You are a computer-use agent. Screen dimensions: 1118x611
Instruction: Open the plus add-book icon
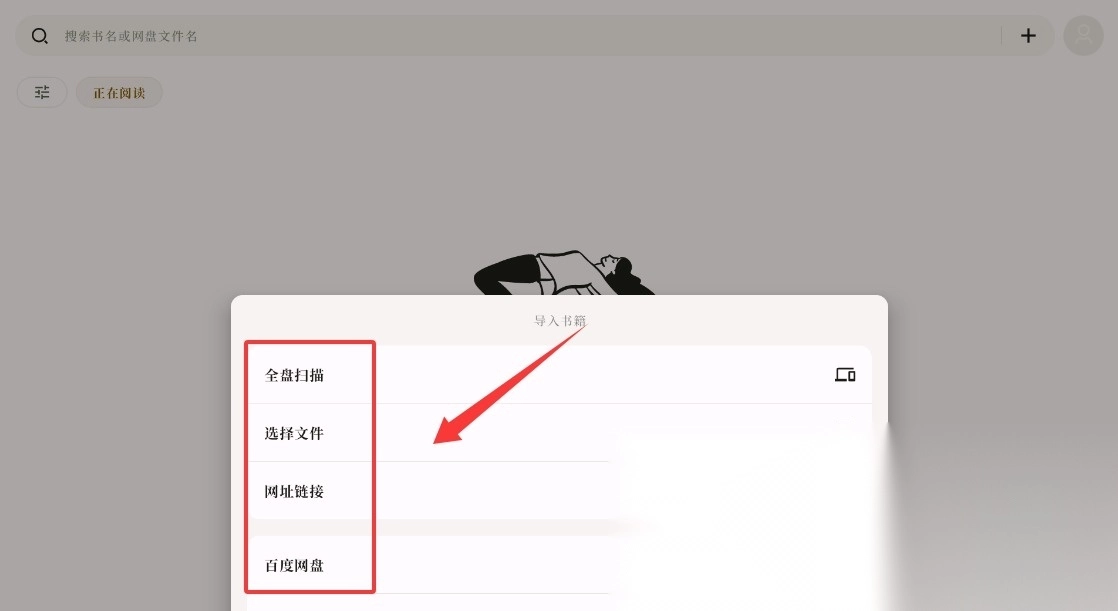(x=1028, y=36)
